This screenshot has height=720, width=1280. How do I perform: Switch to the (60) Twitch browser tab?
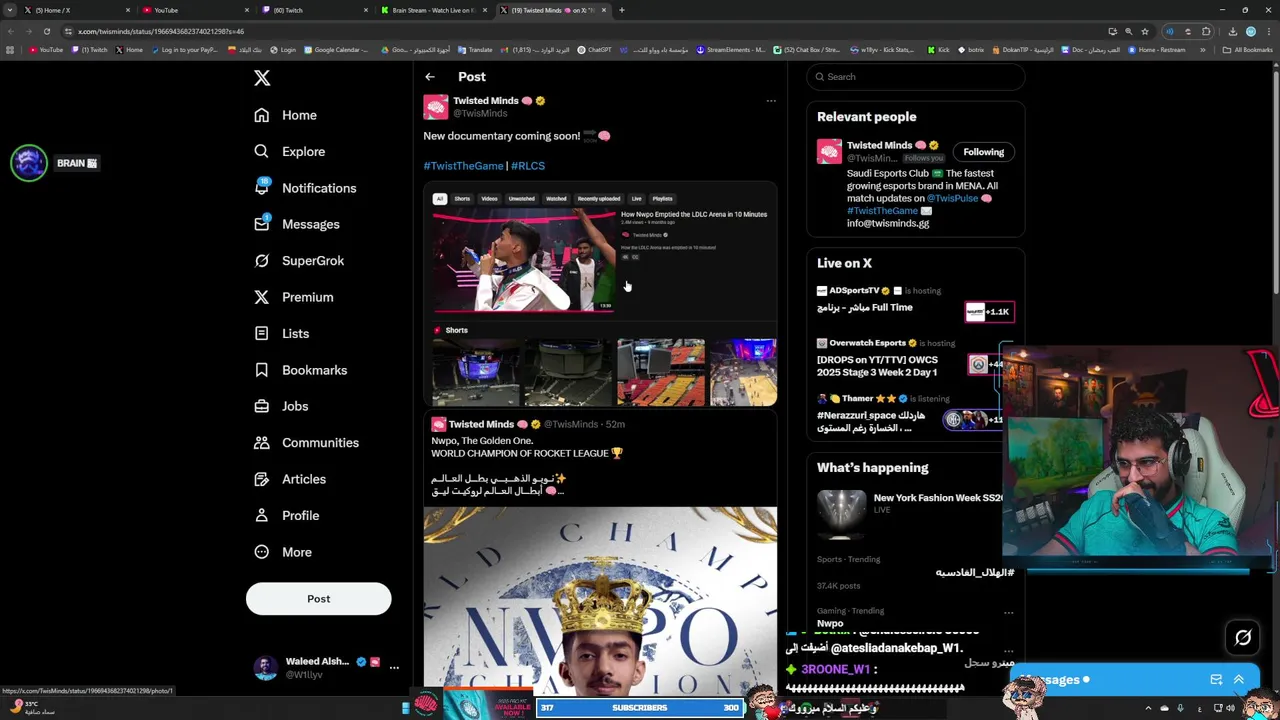coord(314,10)
